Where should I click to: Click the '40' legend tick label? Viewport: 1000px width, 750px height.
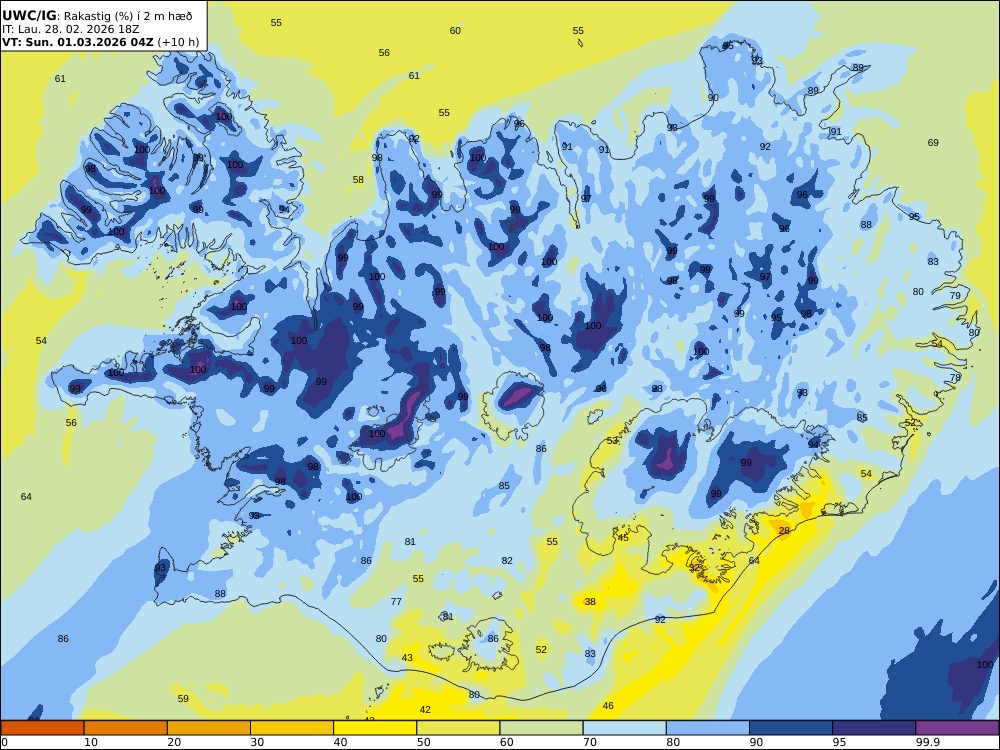click(x=341, y=742)
